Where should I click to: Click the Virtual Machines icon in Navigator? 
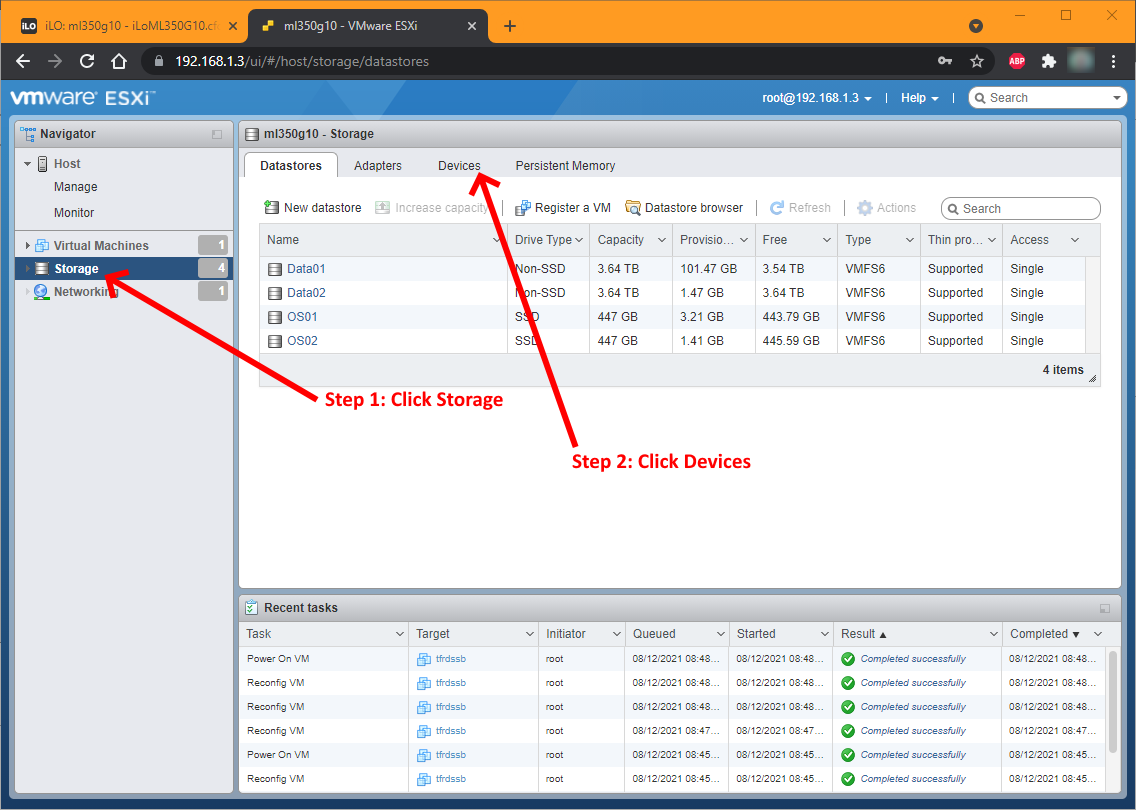tap(42, 246)
